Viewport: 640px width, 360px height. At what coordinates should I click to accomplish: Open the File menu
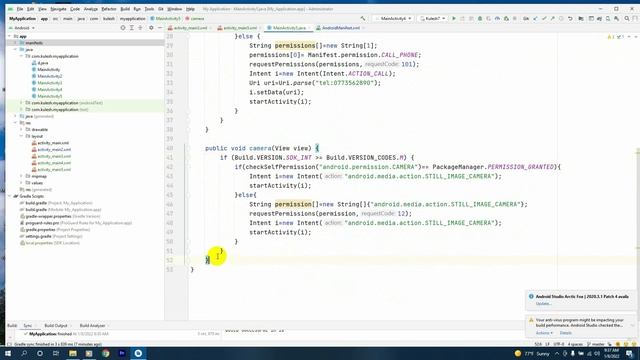(20, 9)
